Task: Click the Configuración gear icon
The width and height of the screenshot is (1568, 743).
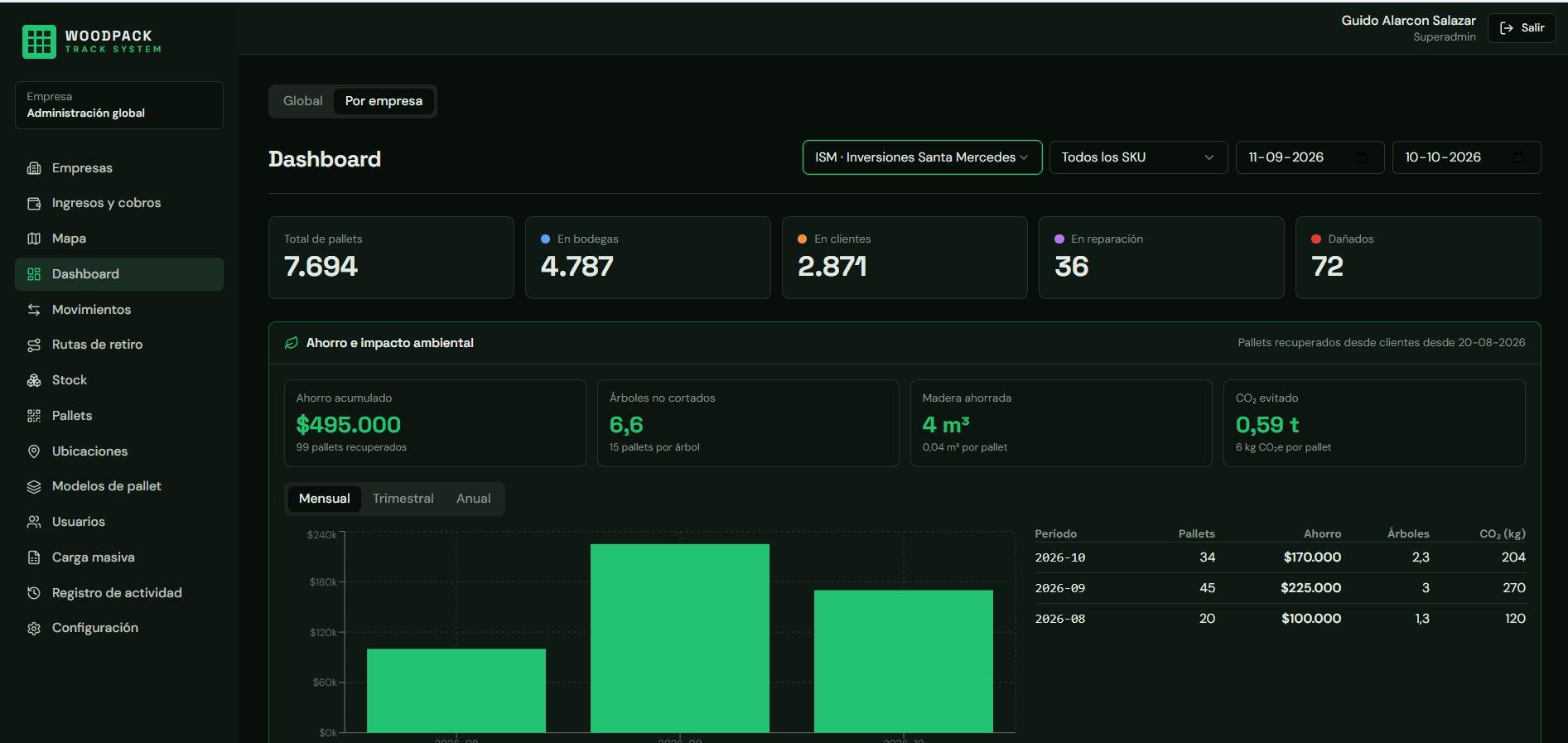Action: (34, 628)
